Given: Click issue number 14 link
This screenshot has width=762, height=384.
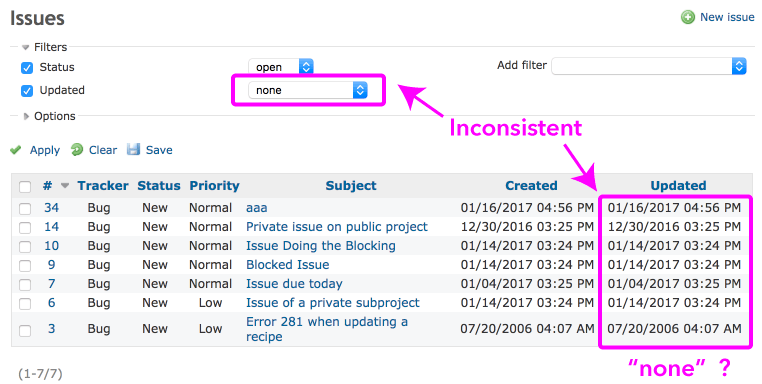Looking at the screenshot, I should (x=52, y=227).
